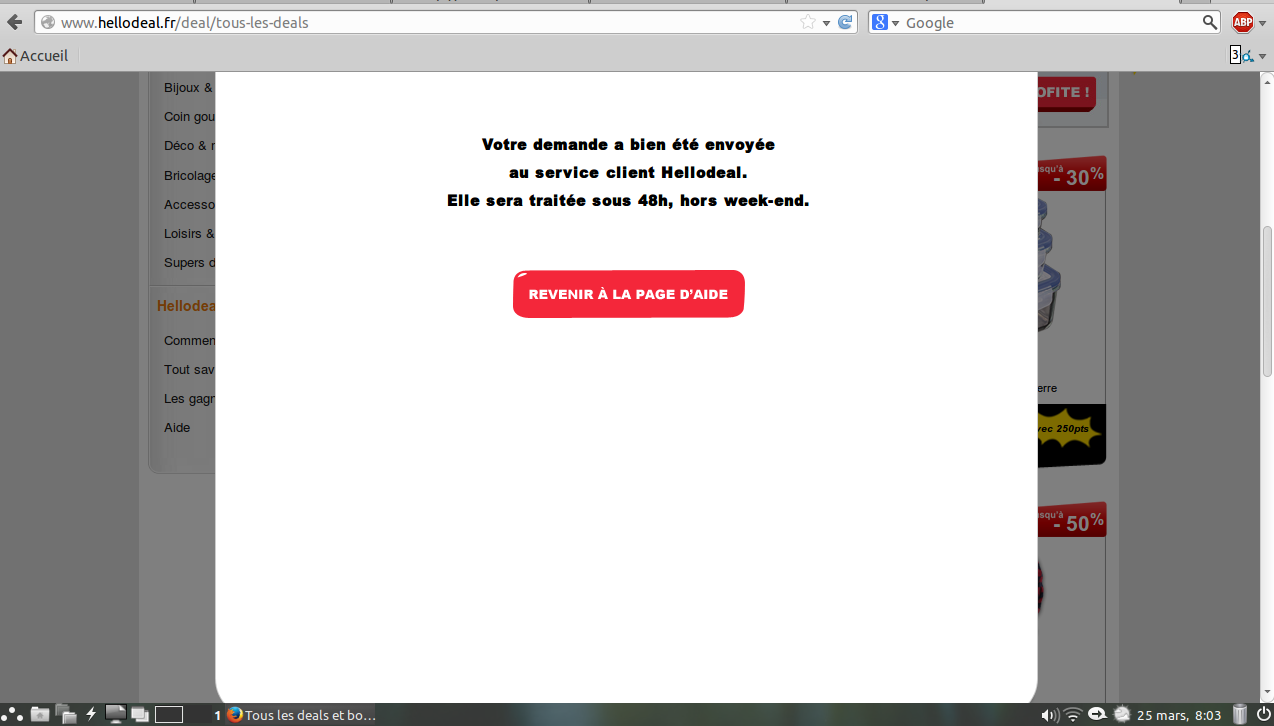Image resolution: width=1274 pixels, height=726 pixels.
Task: Open the Wi-Fi network icon in the tray
Action: [x=1073, y=715]
